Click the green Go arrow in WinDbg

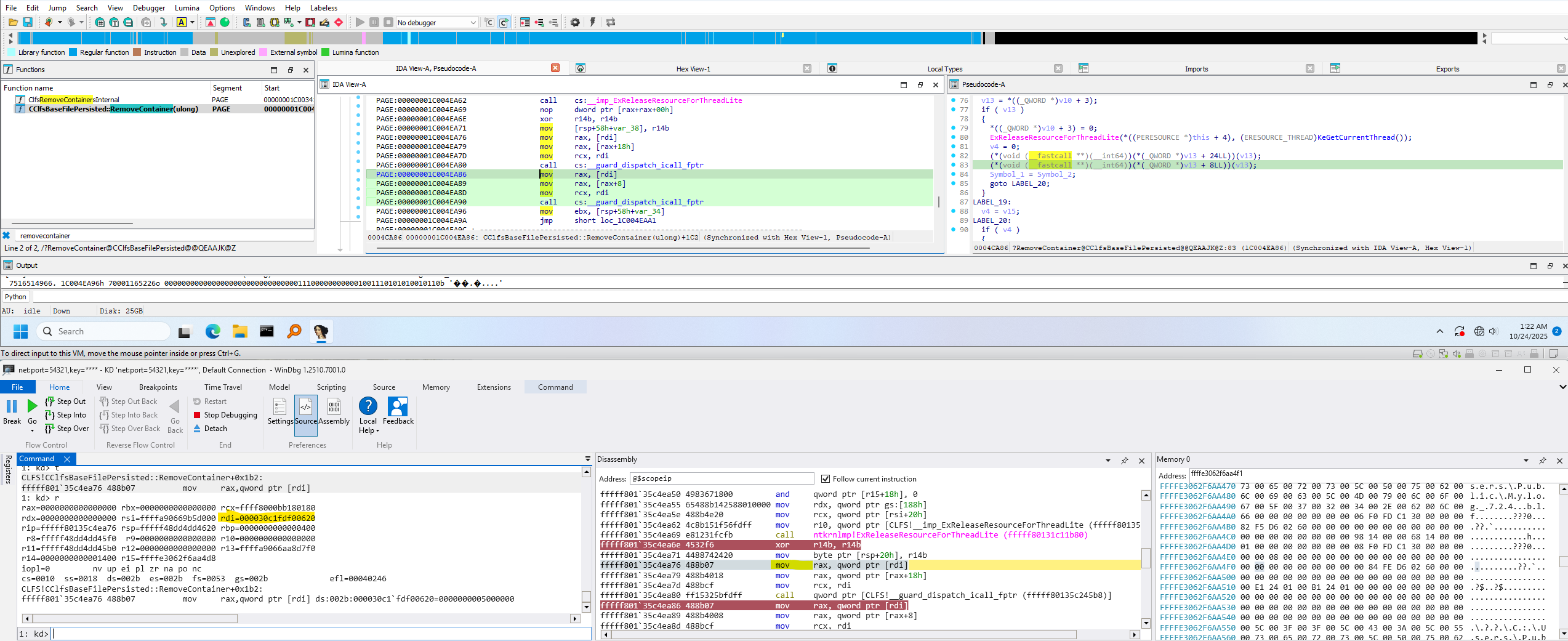[x=32, y=406]
